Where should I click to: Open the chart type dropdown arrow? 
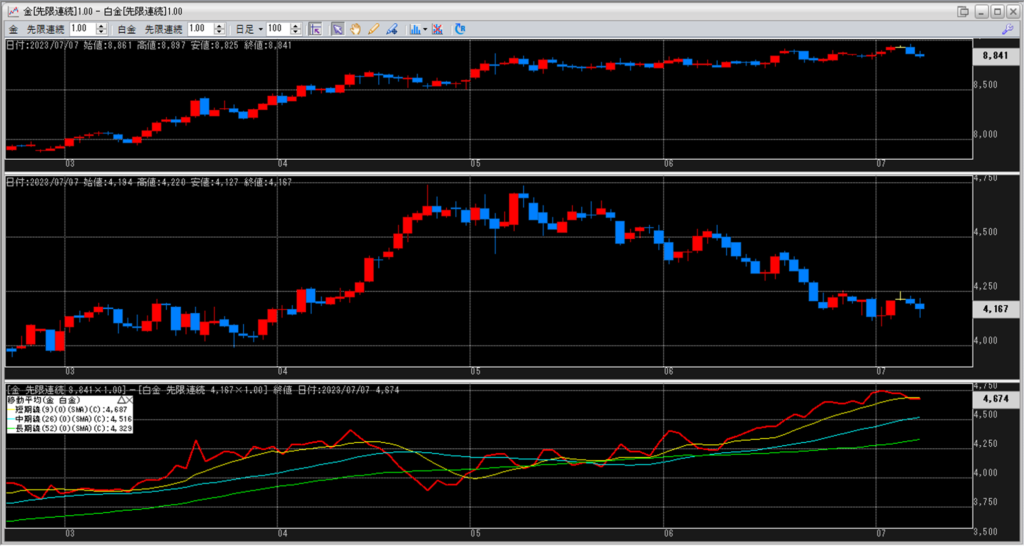(x=425, y=29)
